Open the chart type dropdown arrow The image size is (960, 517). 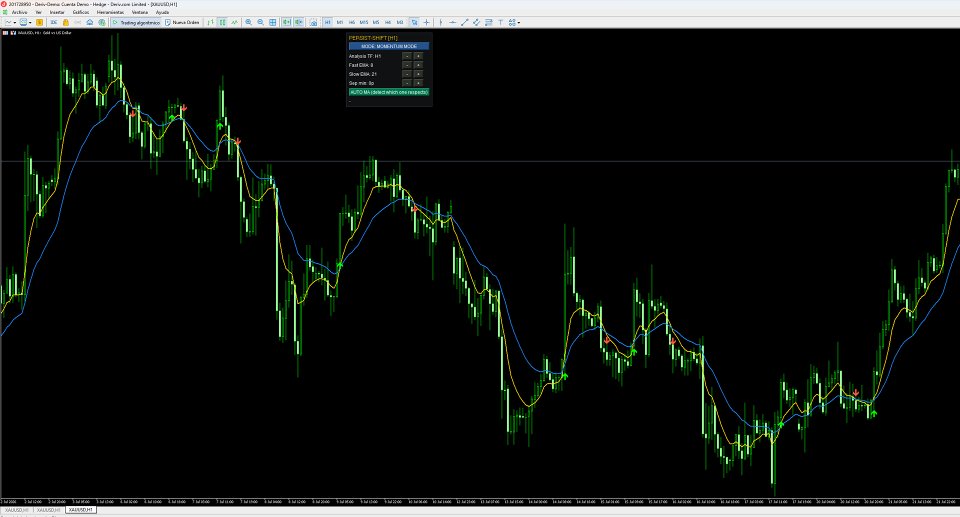[14, 23]
